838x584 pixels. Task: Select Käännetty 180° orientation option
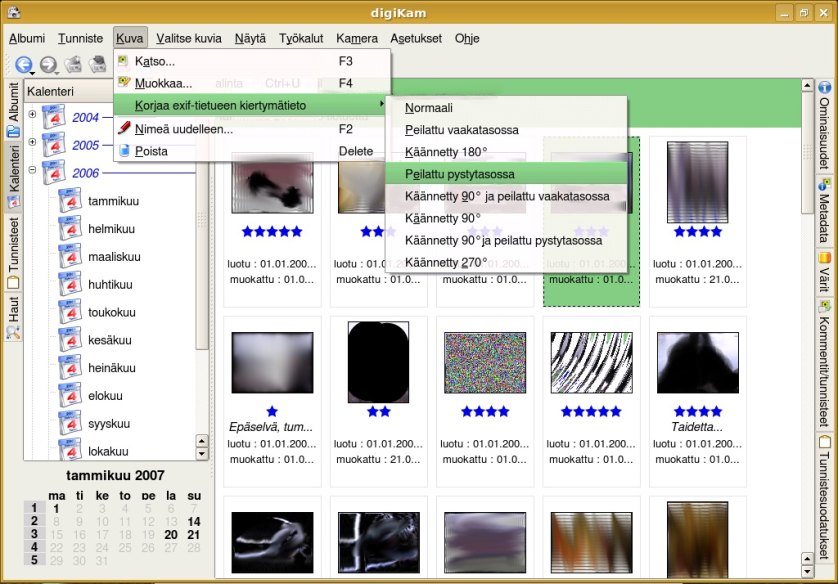pos(446,152)
